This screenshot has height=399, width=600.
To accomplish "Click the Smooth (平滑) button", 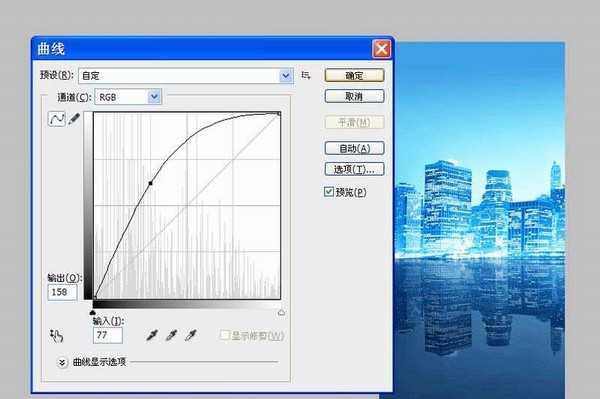I will pyautogui.click(x=354, y=122).
